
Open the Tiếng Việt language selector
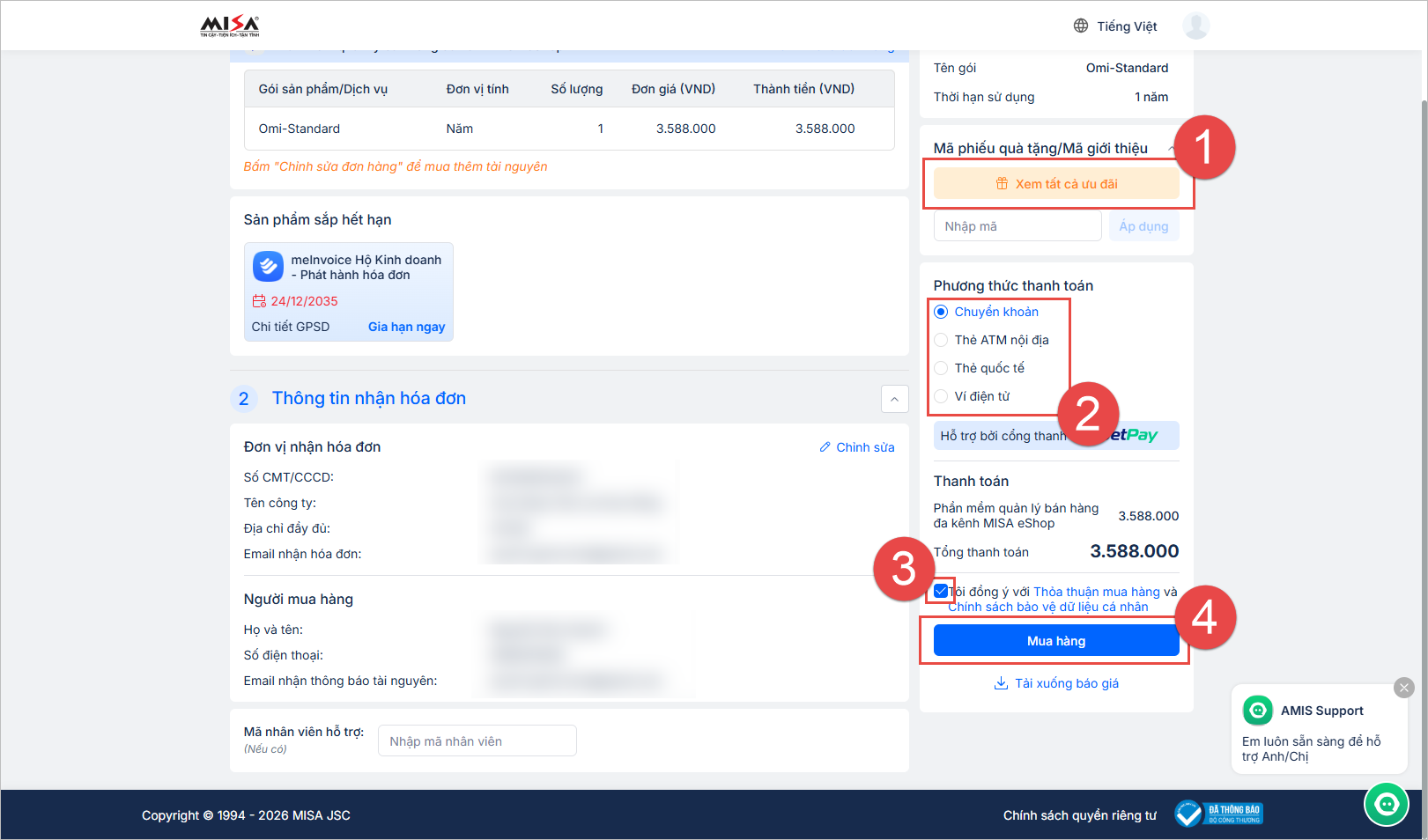[x=1115, y=26]
